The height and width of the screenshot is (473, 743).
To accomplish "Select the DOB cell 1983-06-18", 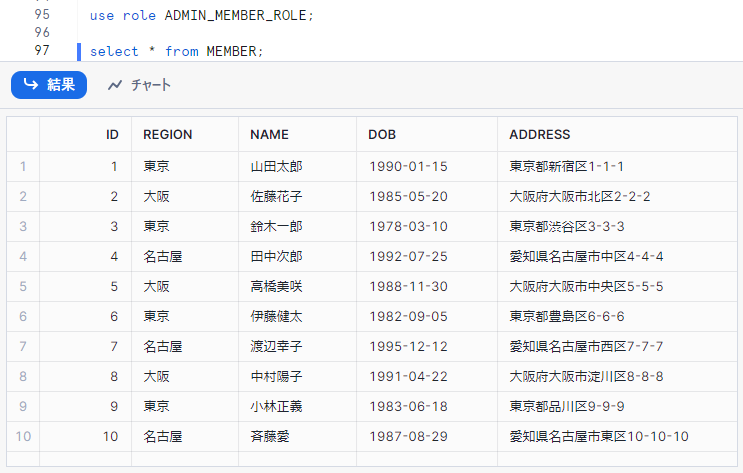I will point(427,406).
